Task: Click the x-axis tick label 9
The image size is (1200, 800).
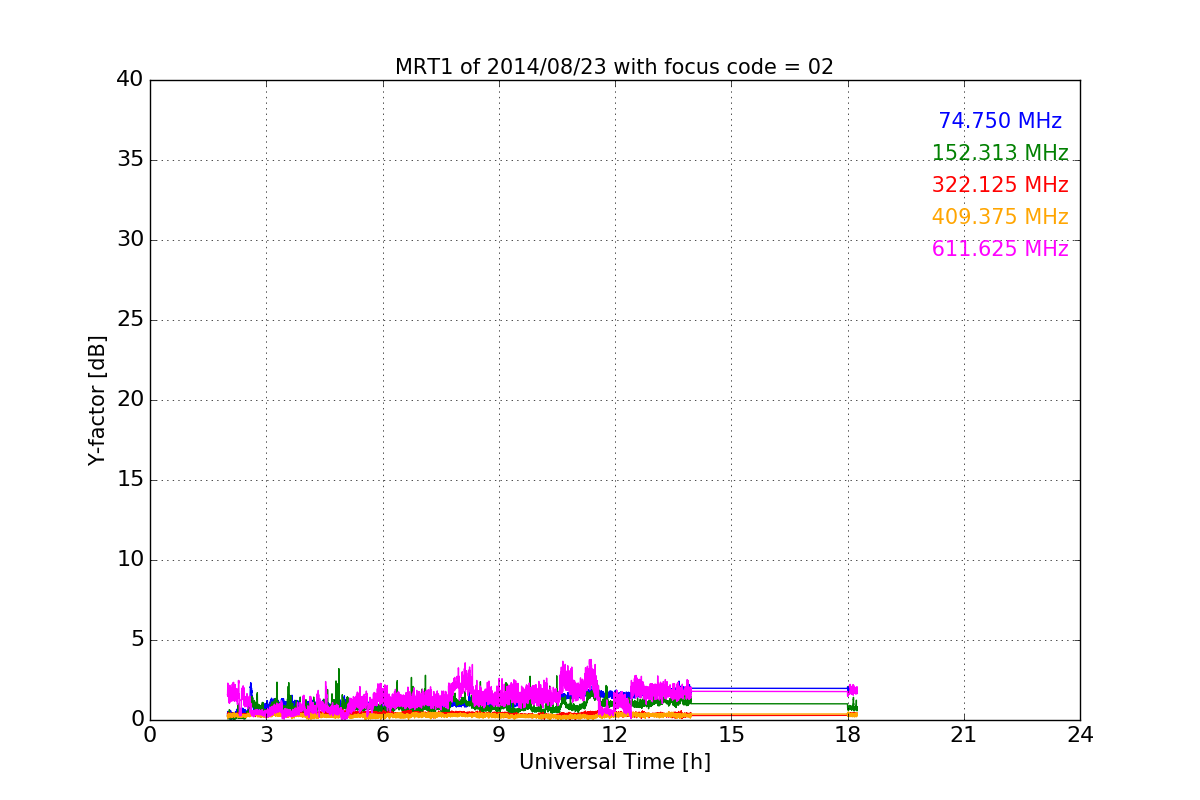Action: coord(499,735)
